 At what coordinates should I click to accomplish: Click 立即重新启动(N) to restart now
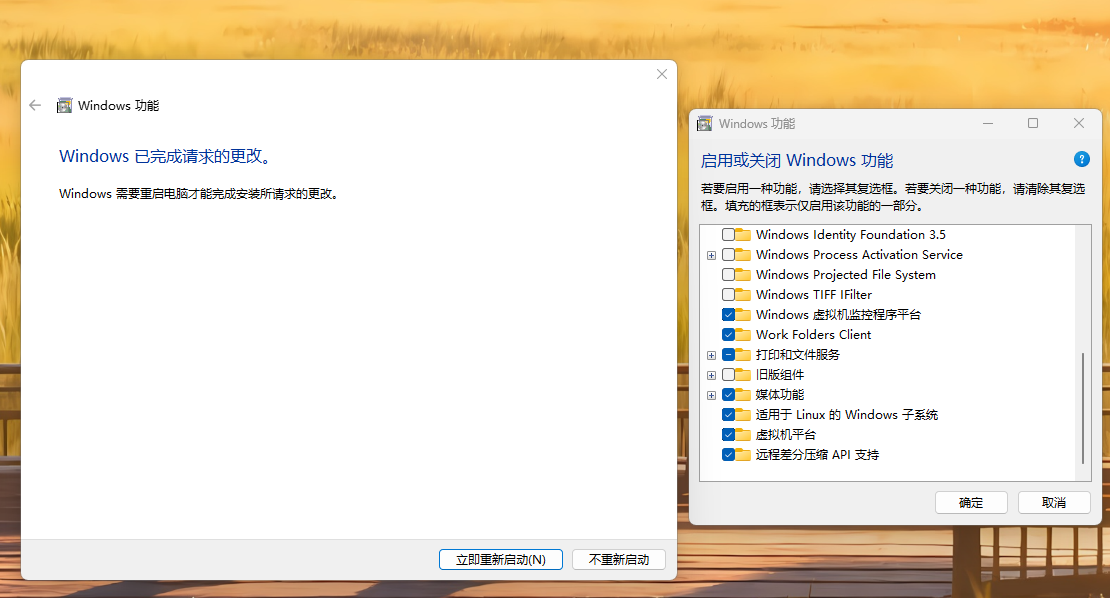(x=500, y=559)
